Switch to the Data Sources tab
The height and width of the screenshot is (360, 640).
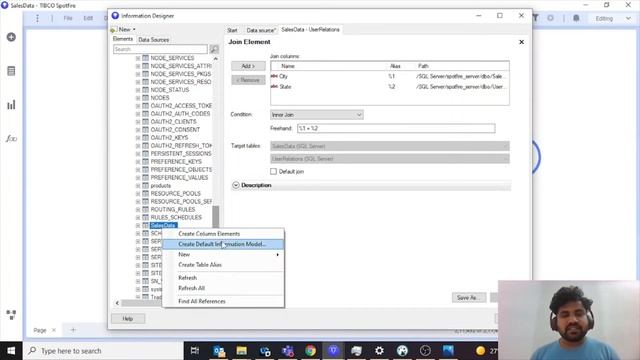click(153, 40)
